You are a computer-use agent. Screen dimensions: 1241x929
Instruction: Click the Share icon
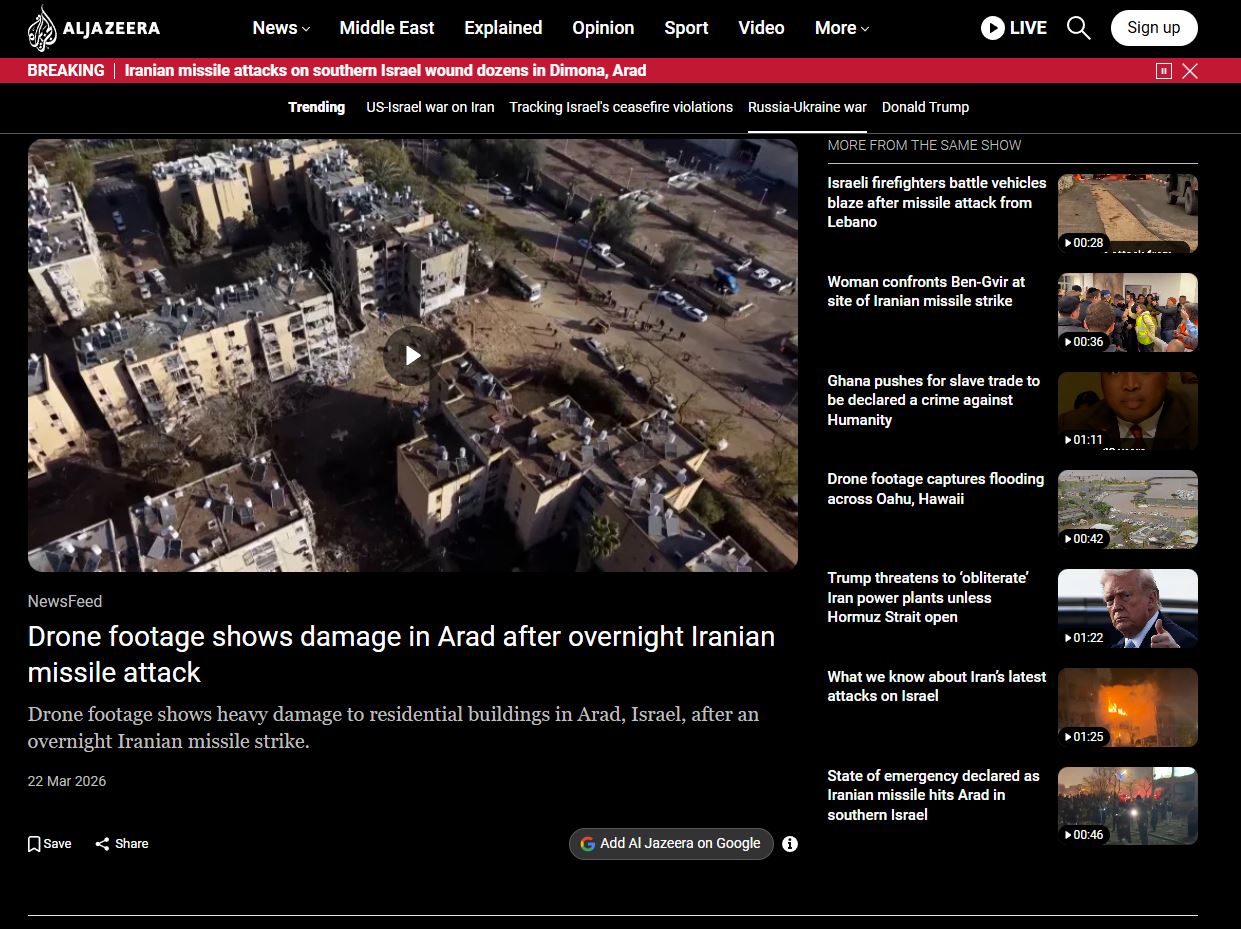102,844
